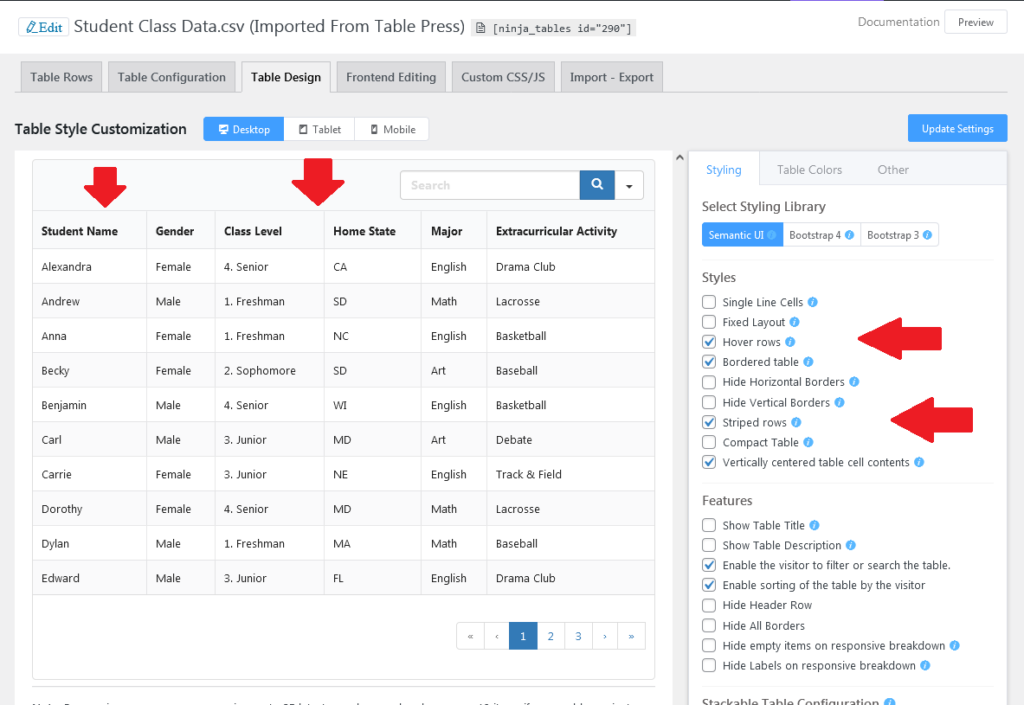Switch to the Table Colors tab
1024x705 pixels.
point(809,169)
